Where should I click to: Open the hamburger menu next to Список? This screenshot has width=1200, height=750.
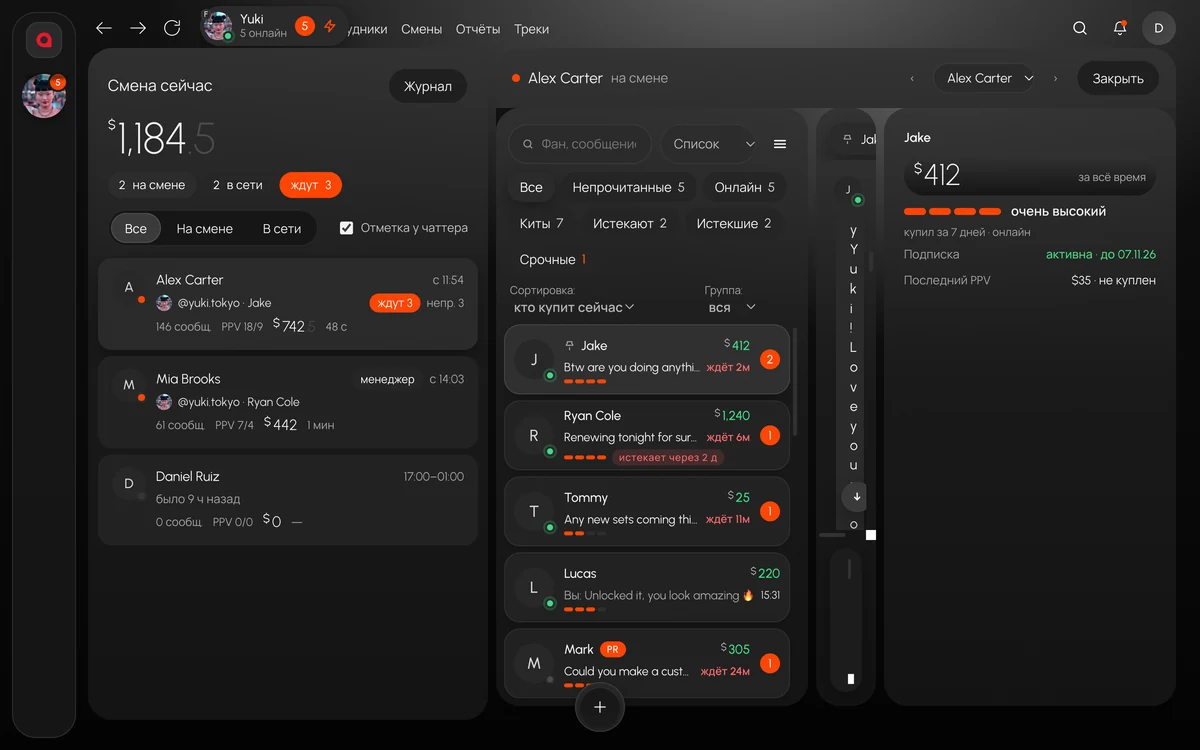click(780, 144)
